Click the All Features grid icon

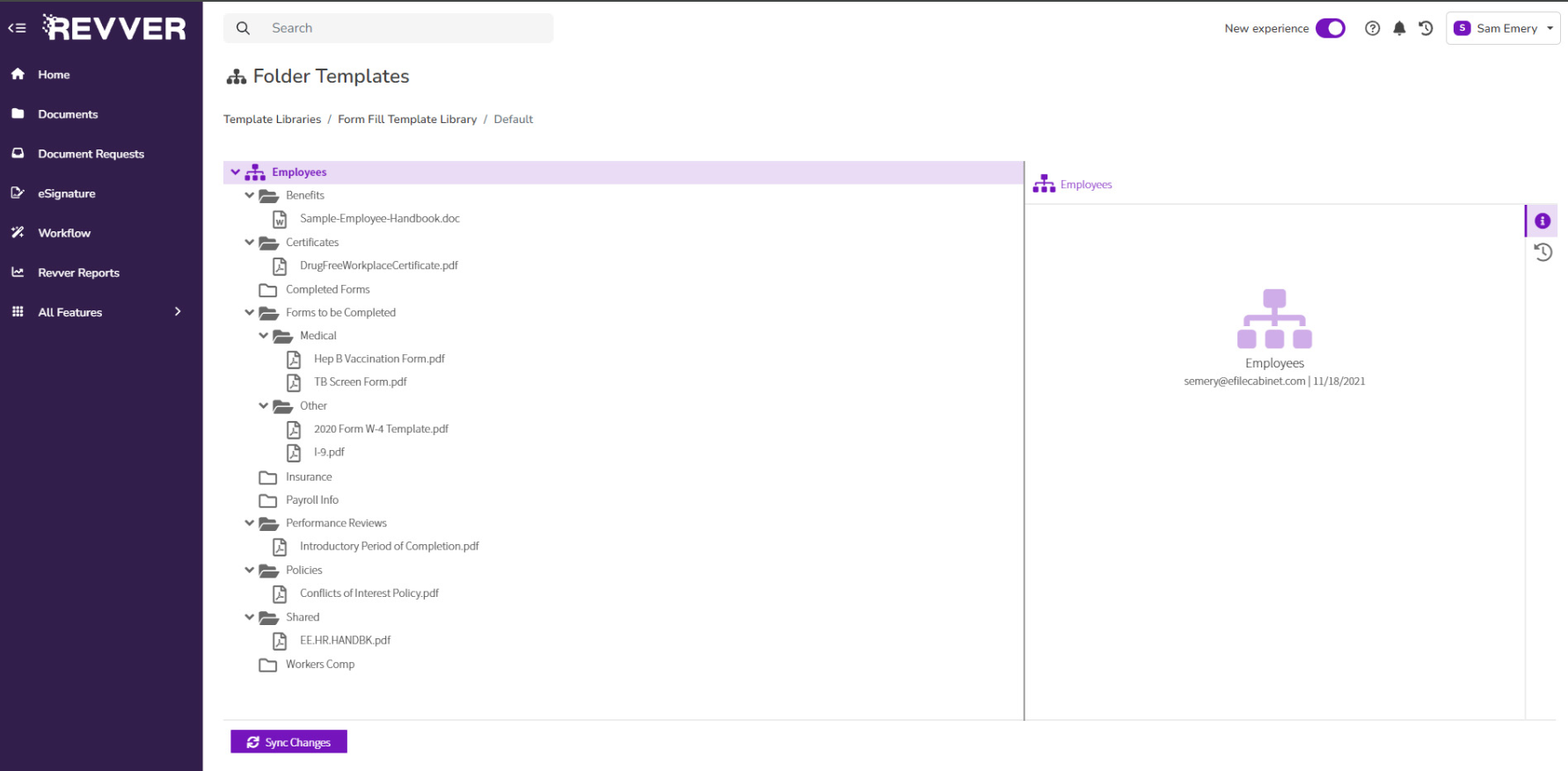(x=18, y=312)
